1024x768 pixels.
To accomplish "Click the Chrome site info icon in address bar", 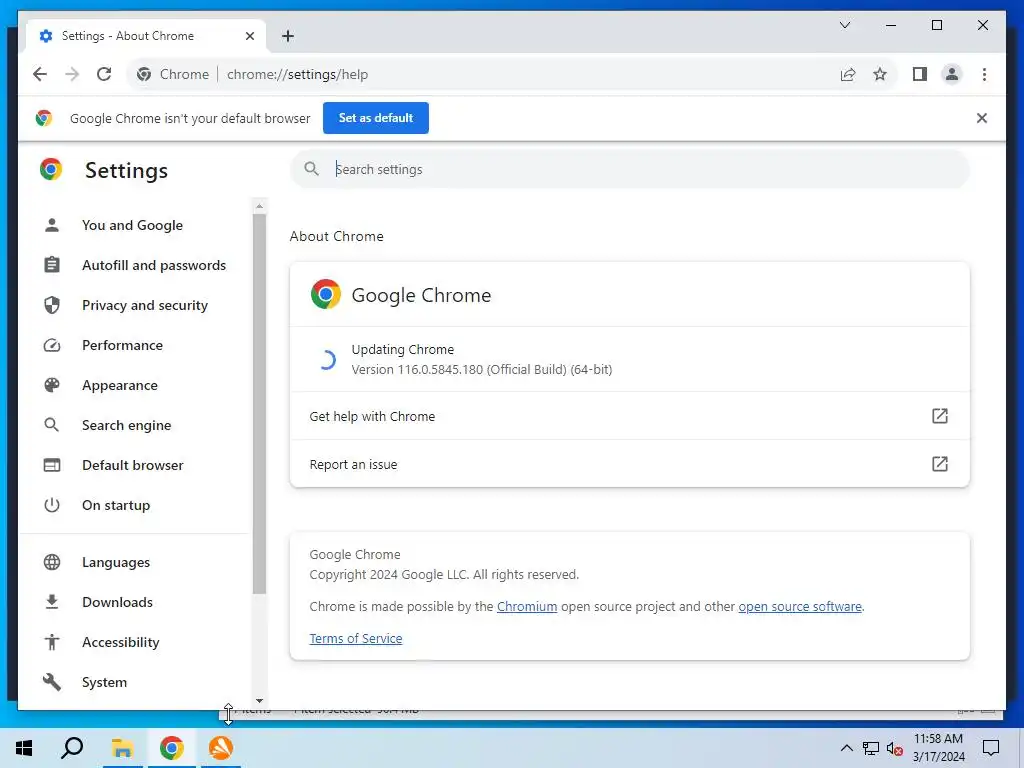I will [x=144, y=74].
